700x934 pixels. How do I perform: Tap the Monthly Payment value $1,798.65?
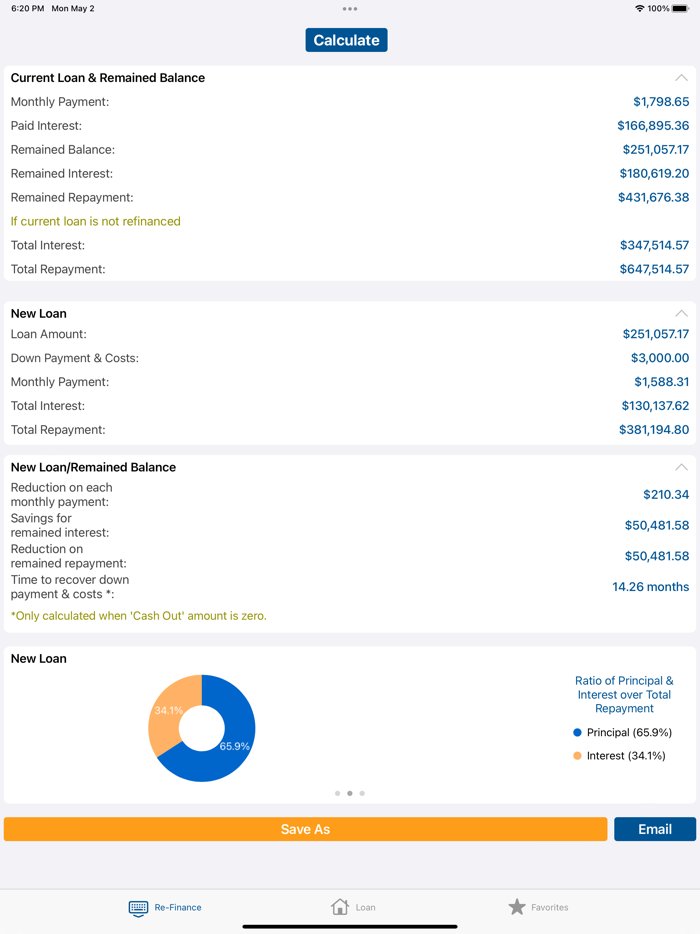[660, 101]
